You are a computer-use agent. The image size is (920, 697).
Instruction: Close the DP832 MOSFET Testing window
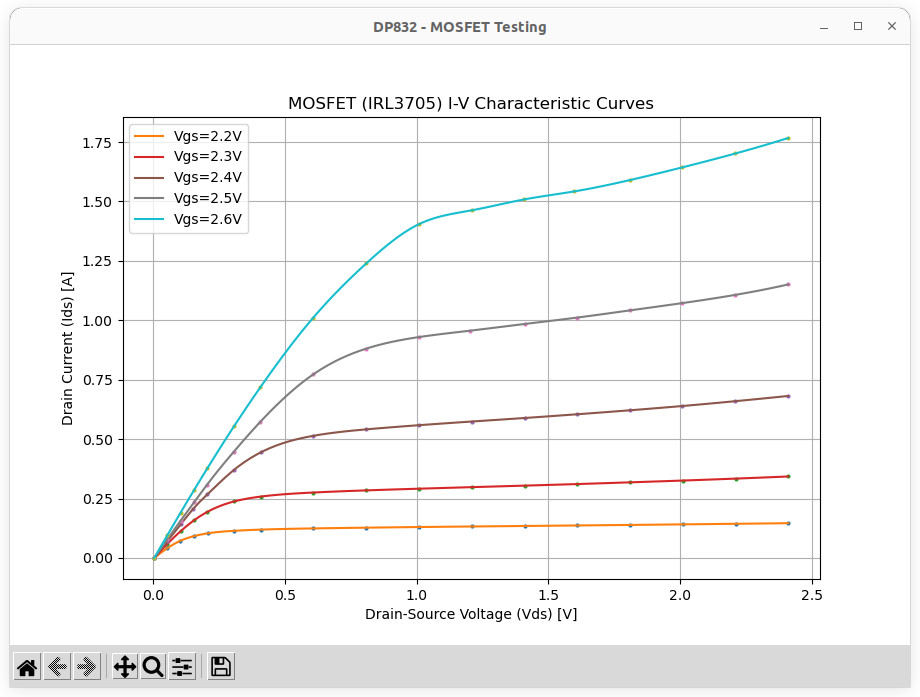(891, 27)
